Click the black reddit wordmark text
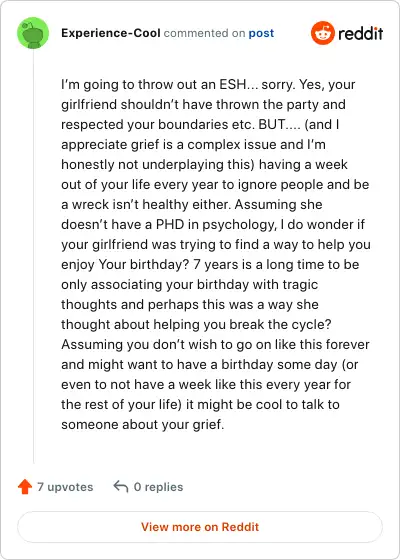Viewport: 400px width, 560px height. [360, 34]
